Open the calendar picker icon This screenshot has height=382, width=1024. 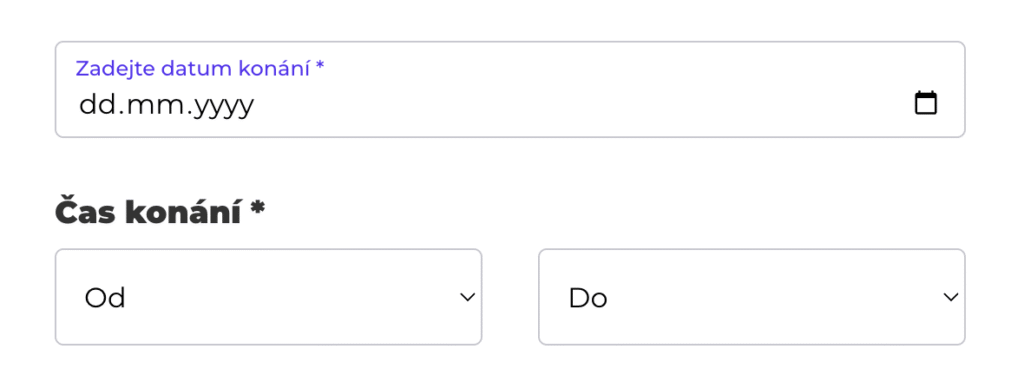[x=925, y=103]
